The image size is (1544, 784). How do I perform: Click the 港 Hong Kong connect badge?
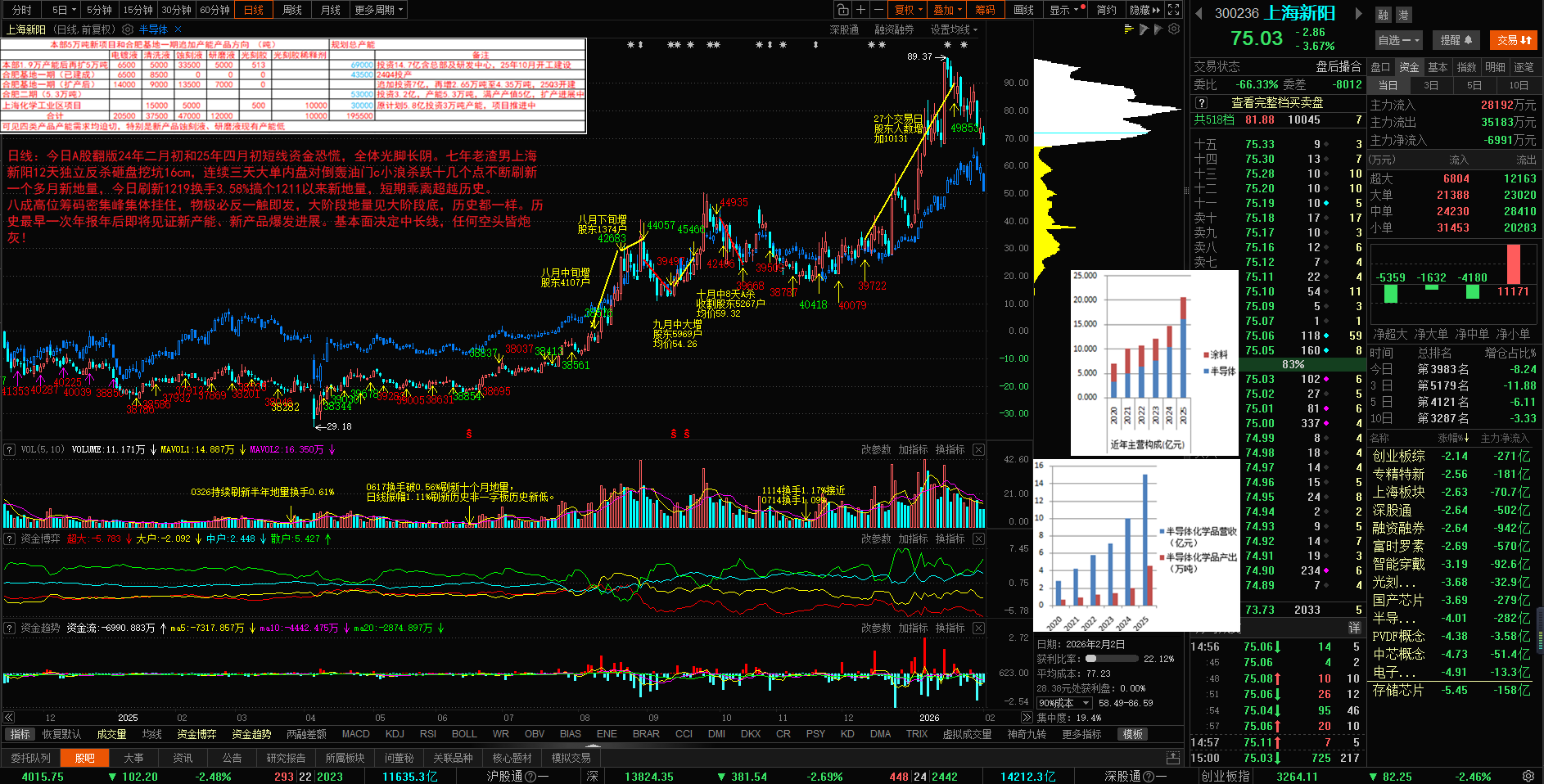(x=1403, y=15)
